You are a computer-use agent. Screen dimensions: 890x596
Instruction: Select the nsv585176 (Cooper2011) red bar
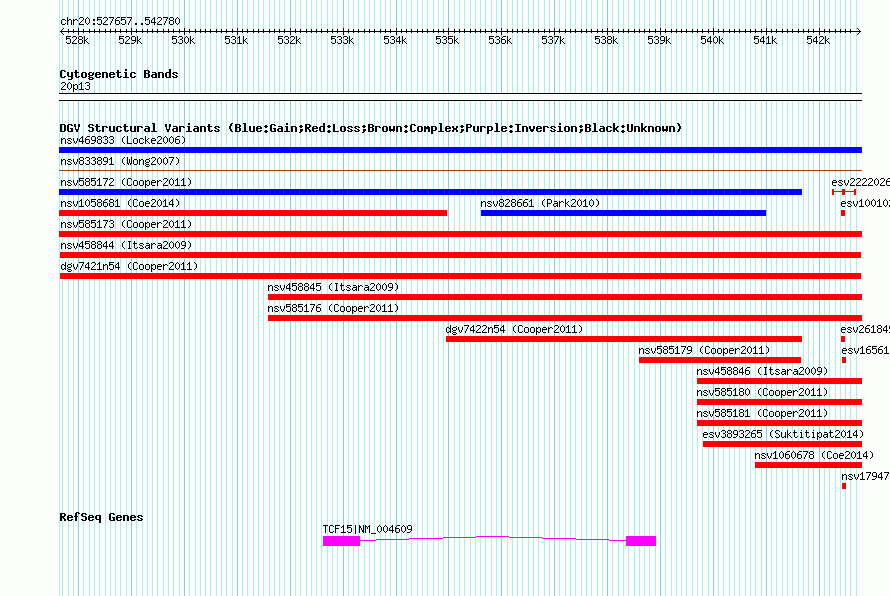(565, 318)
